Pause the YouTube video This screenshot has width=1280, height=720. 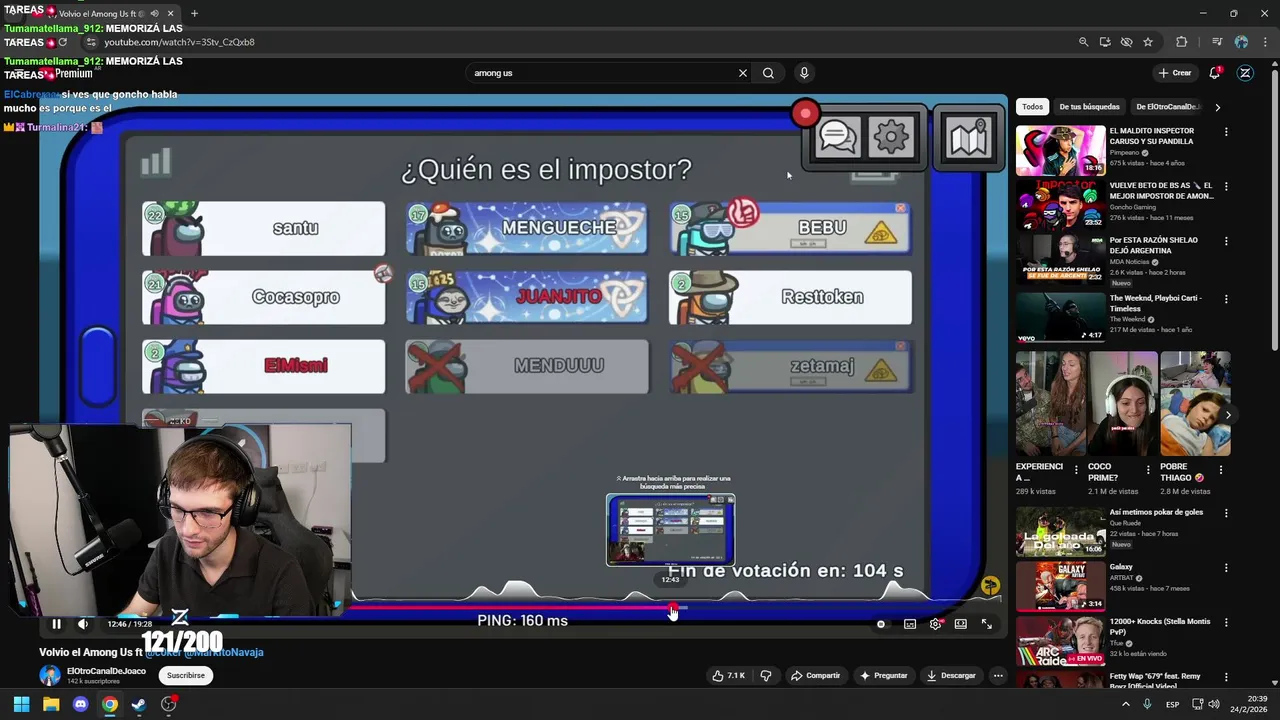click(56, 624)
